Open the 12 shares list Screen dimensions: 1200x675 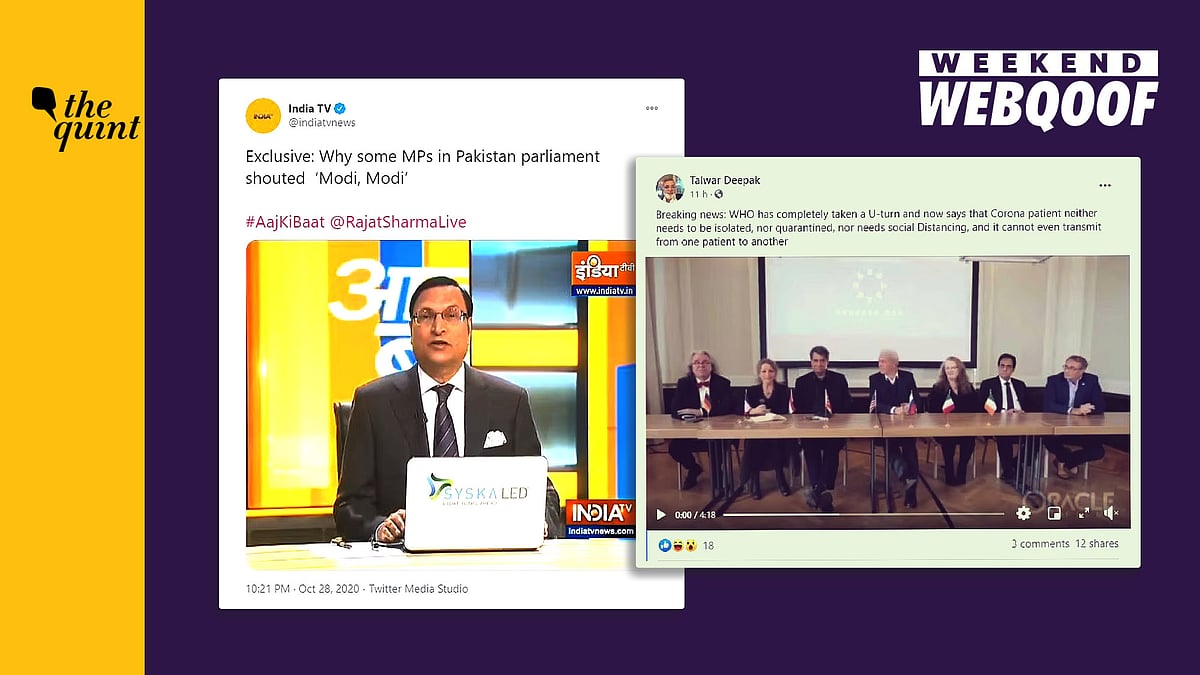click(x=1096, y=544)
